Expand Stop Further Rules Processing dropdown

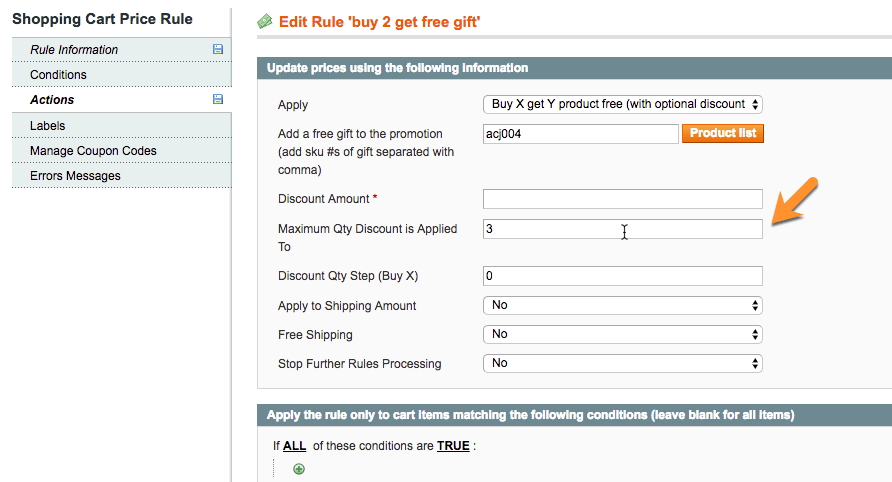(x=622, y=363)
